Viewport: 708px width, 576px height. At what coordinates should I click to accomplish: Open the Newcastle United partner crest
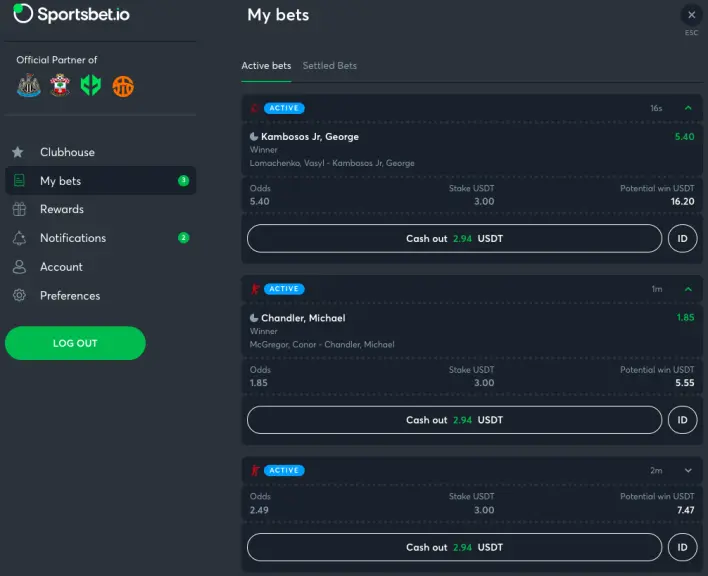[29, 85]
